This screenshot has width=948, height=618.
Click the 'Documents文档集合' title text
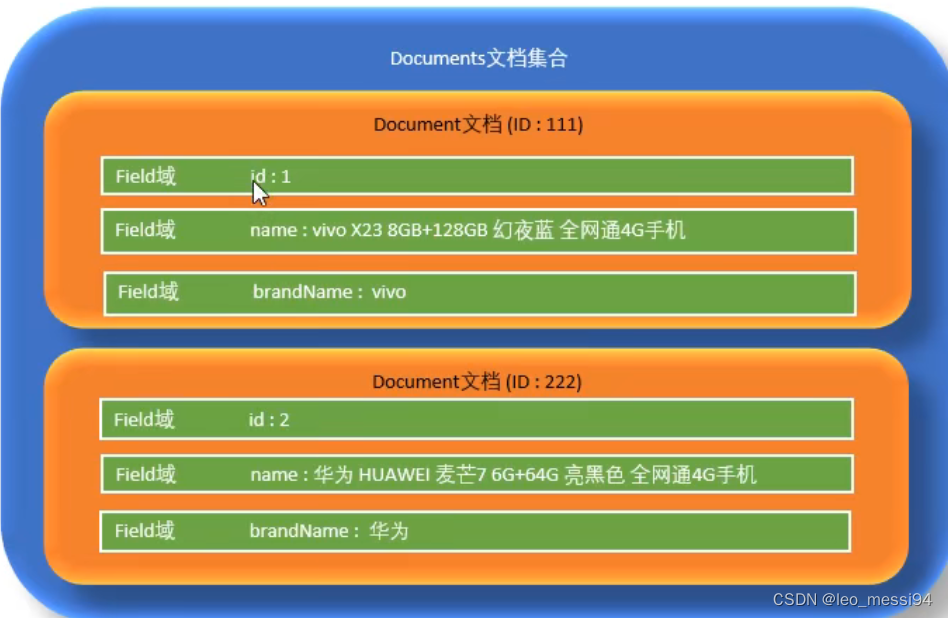478,59
